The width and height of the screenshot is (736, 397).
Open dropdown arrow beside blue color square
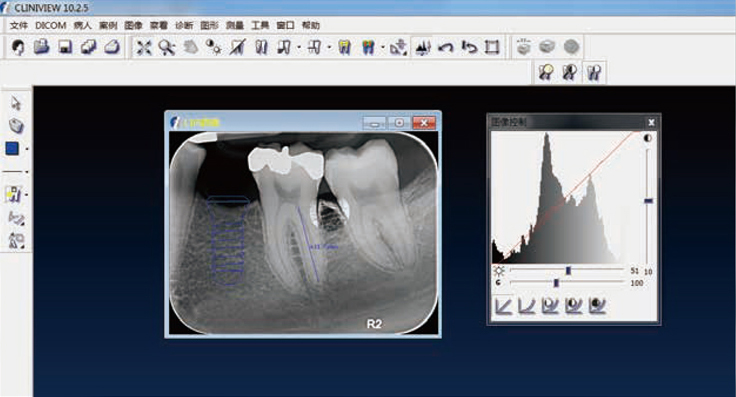[x=27, y=149]
